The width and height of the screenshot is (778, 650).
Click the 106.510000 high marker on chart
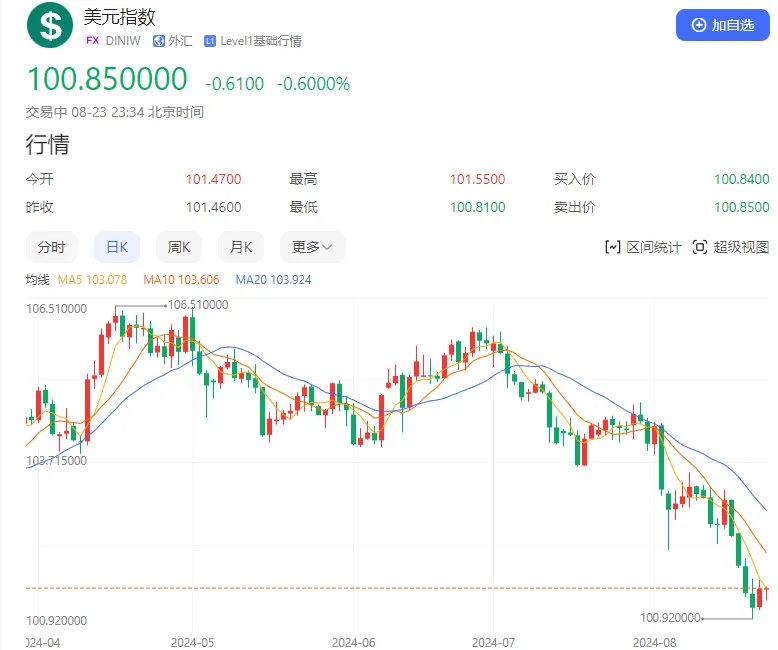click(198, 305)
